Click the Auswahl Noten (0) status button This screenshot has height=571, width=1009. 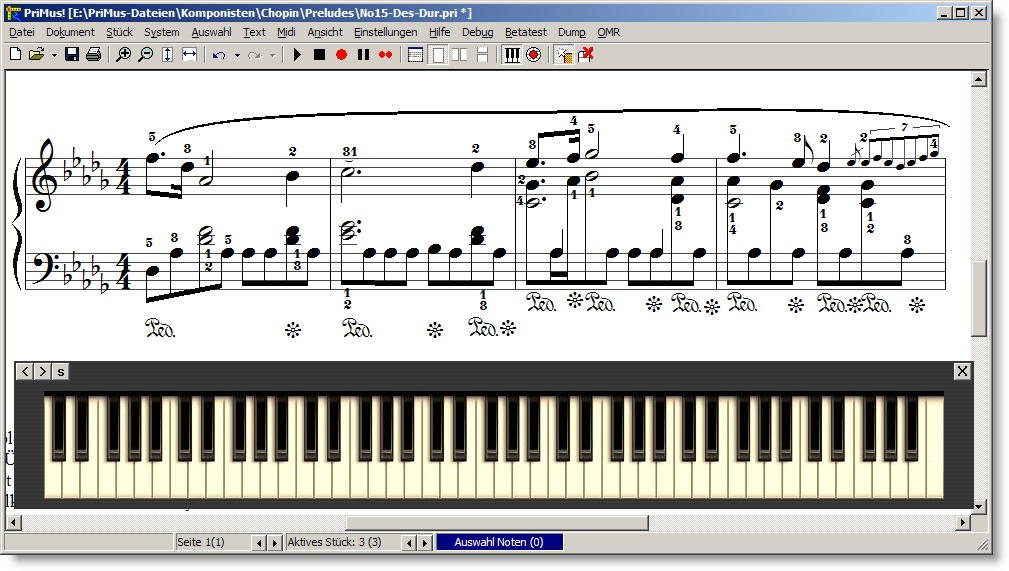click(499, 542)
